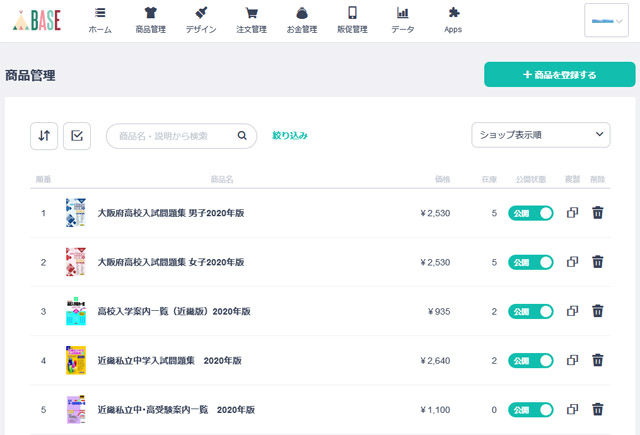Click thumbnail of 高校入学案内一覧（近畿版）
Screen dimensions: 640x435
pos(76,311)
